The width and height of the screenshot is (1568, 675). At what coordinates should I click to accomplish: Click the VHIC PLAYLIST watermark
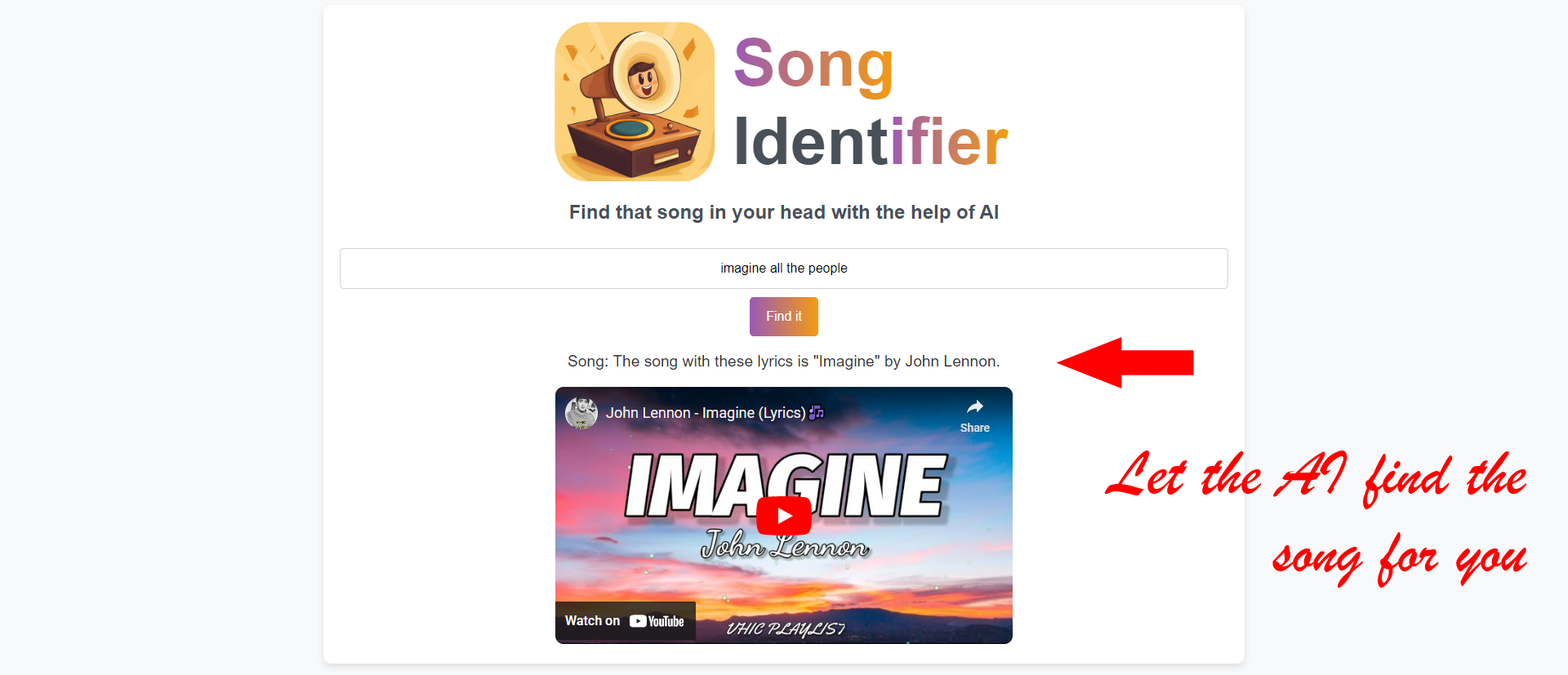pyautogui.click(x=786, y=628)
